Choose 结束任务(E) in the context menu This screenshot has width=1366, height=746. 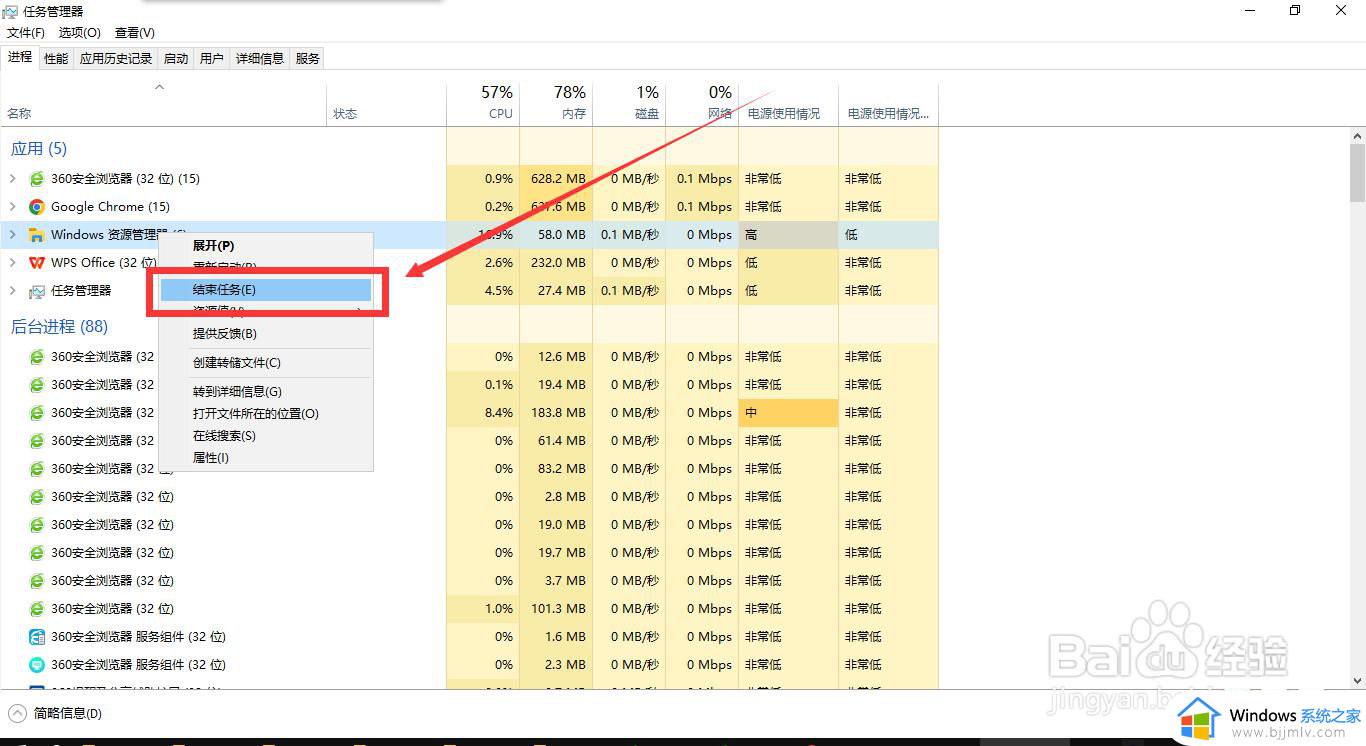click(267, 289)
